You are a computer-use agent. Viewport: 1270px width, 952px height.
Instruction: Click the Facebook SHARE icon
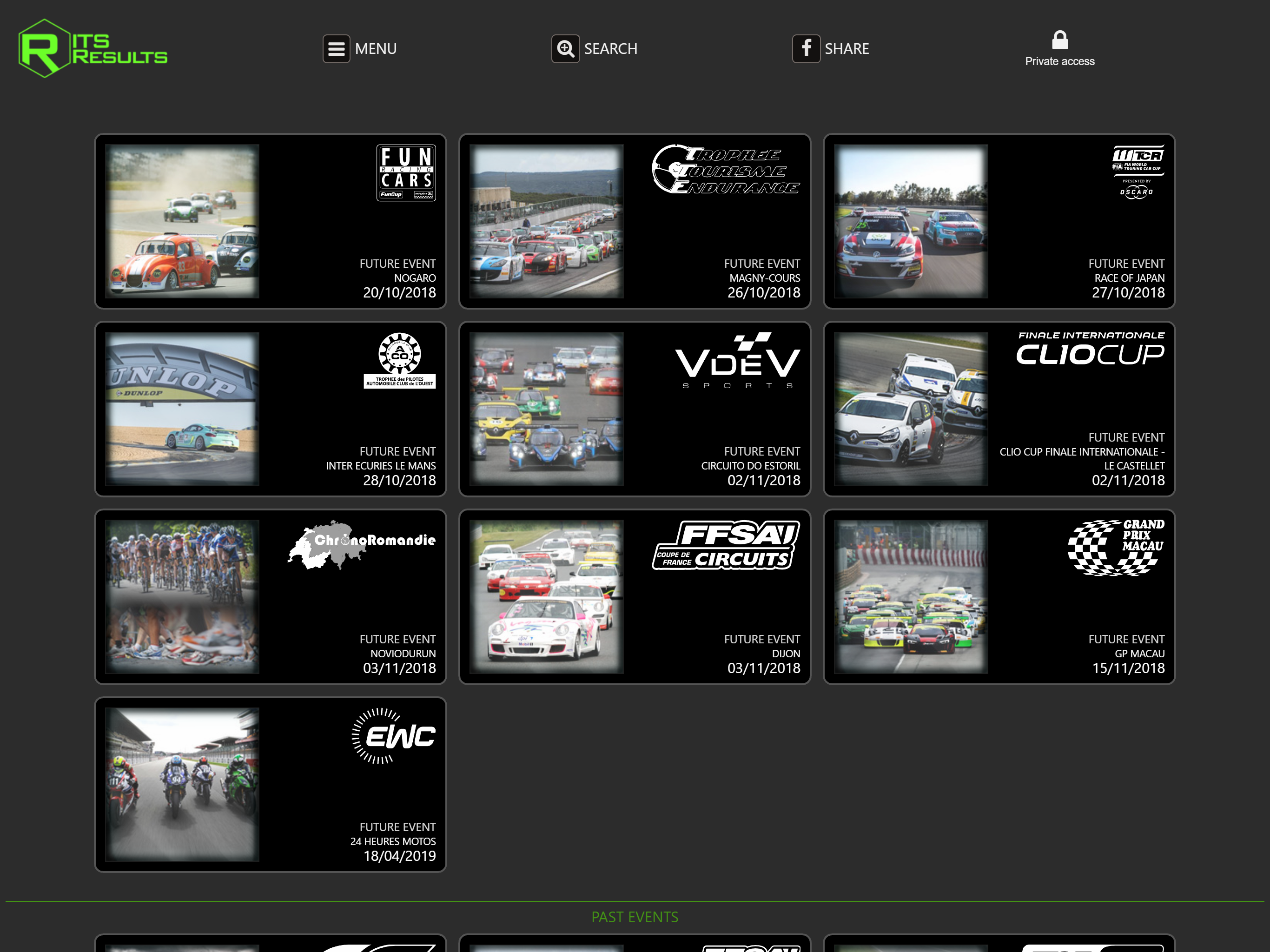[x=806, y=49]
